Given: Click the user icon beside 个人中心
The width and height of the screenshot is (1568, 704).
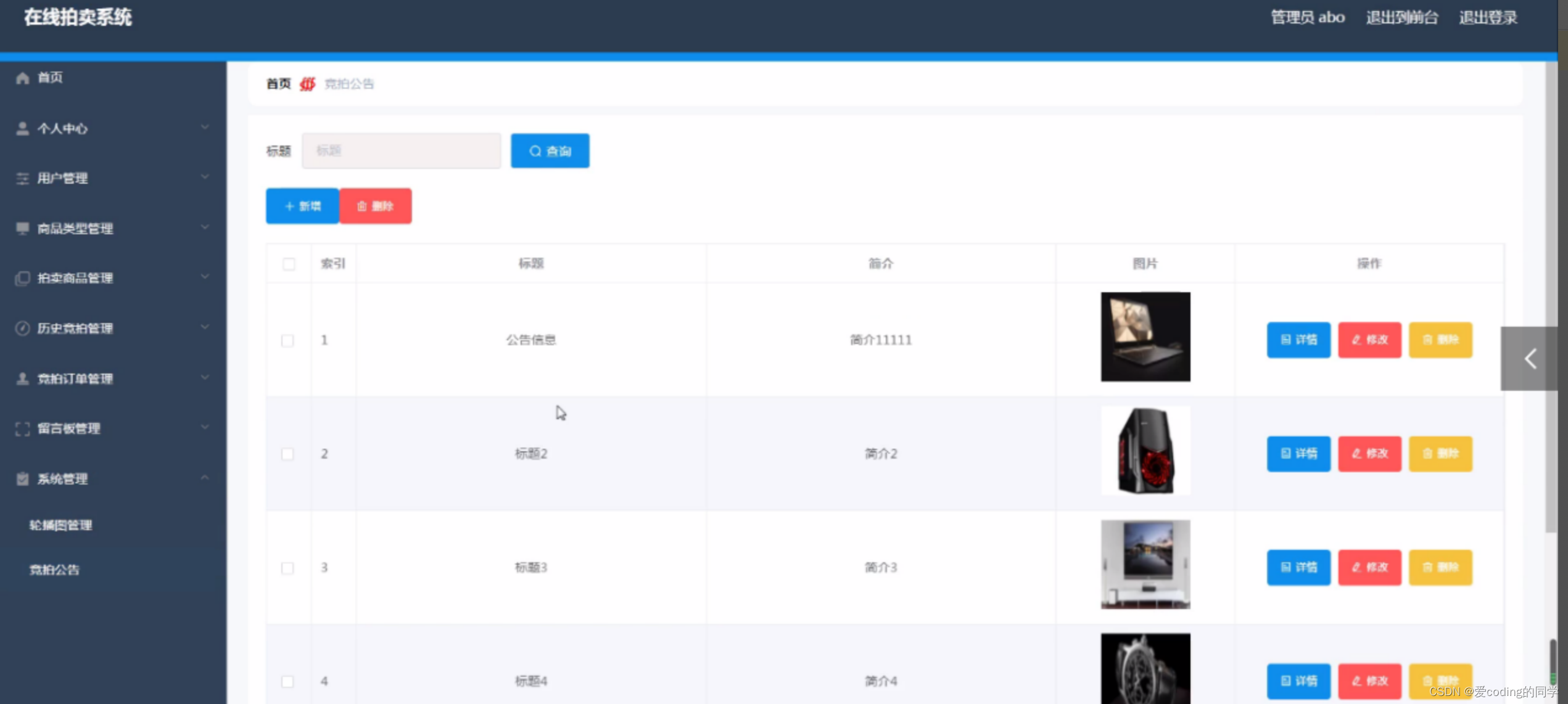Looking at the screenshot, I should tap(23, 128).
